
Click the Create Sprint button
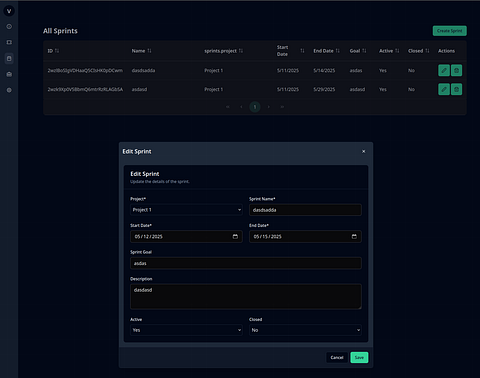450,31
